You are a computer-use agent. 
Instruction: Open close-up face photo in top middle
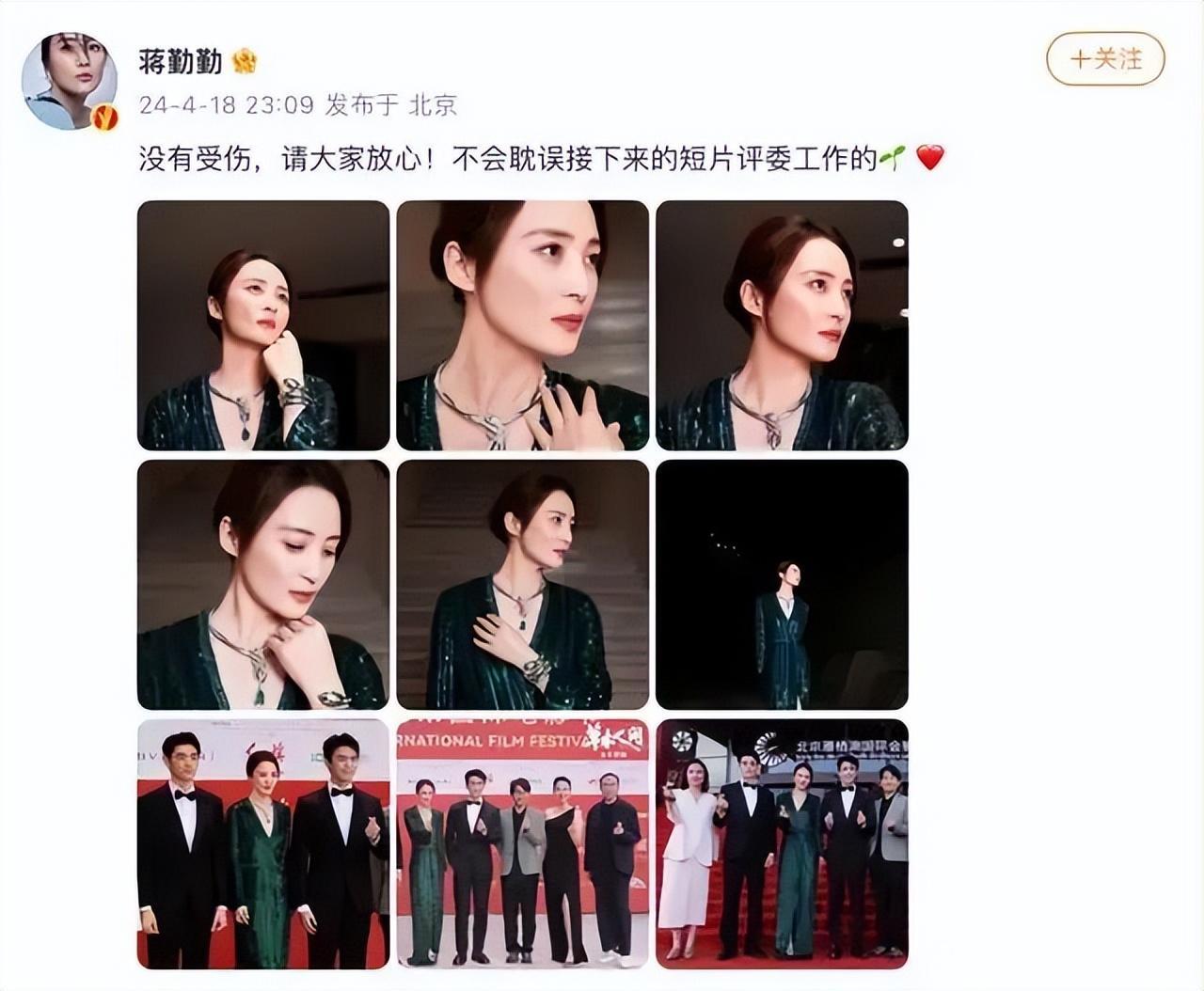[523, 325]
